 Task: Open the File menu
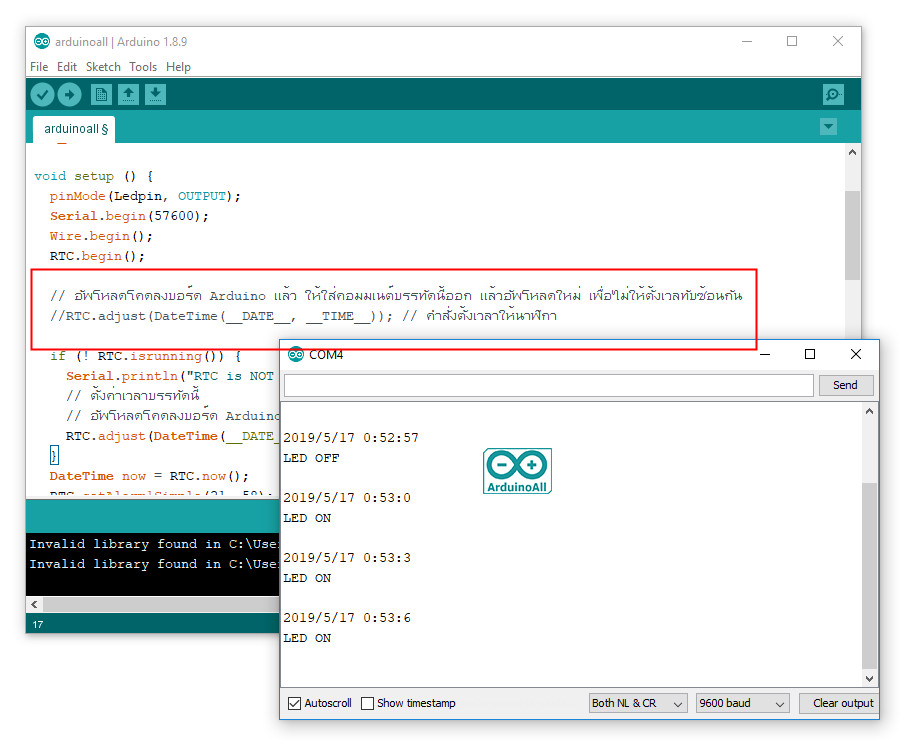click(x=39, y=67)
